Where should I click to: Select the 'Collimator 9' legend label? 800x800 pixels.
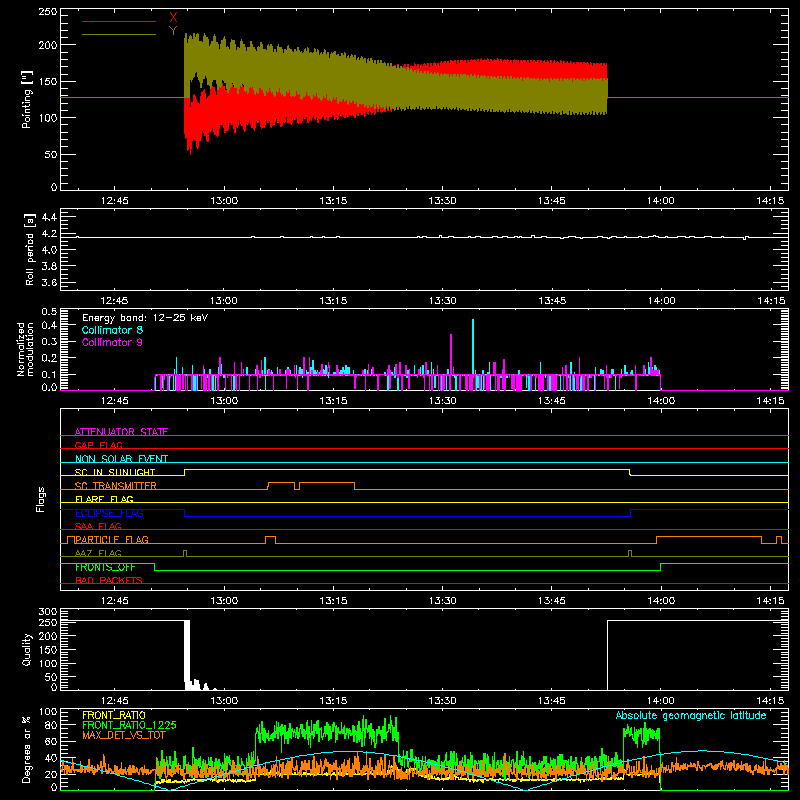pos(112,342)
